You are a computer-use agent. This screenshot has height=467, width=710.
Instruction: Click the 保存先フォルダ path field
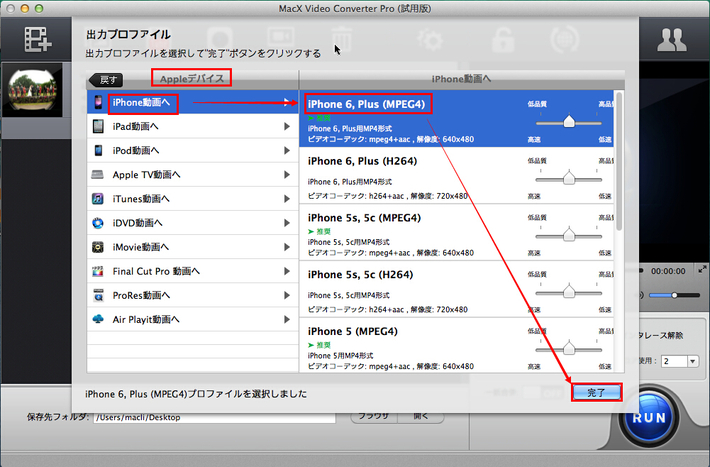coord(214,417)
